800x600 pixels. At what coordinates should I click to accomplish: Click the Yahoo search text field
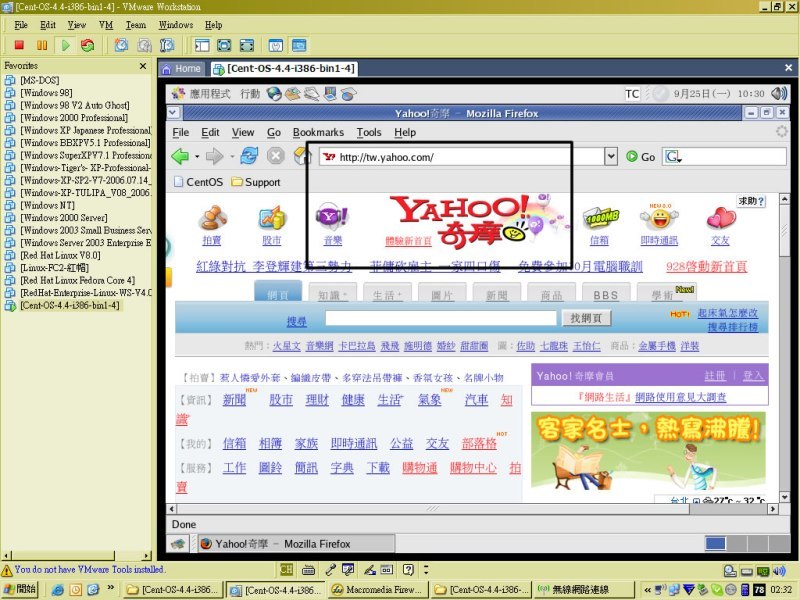pos(441,318)
